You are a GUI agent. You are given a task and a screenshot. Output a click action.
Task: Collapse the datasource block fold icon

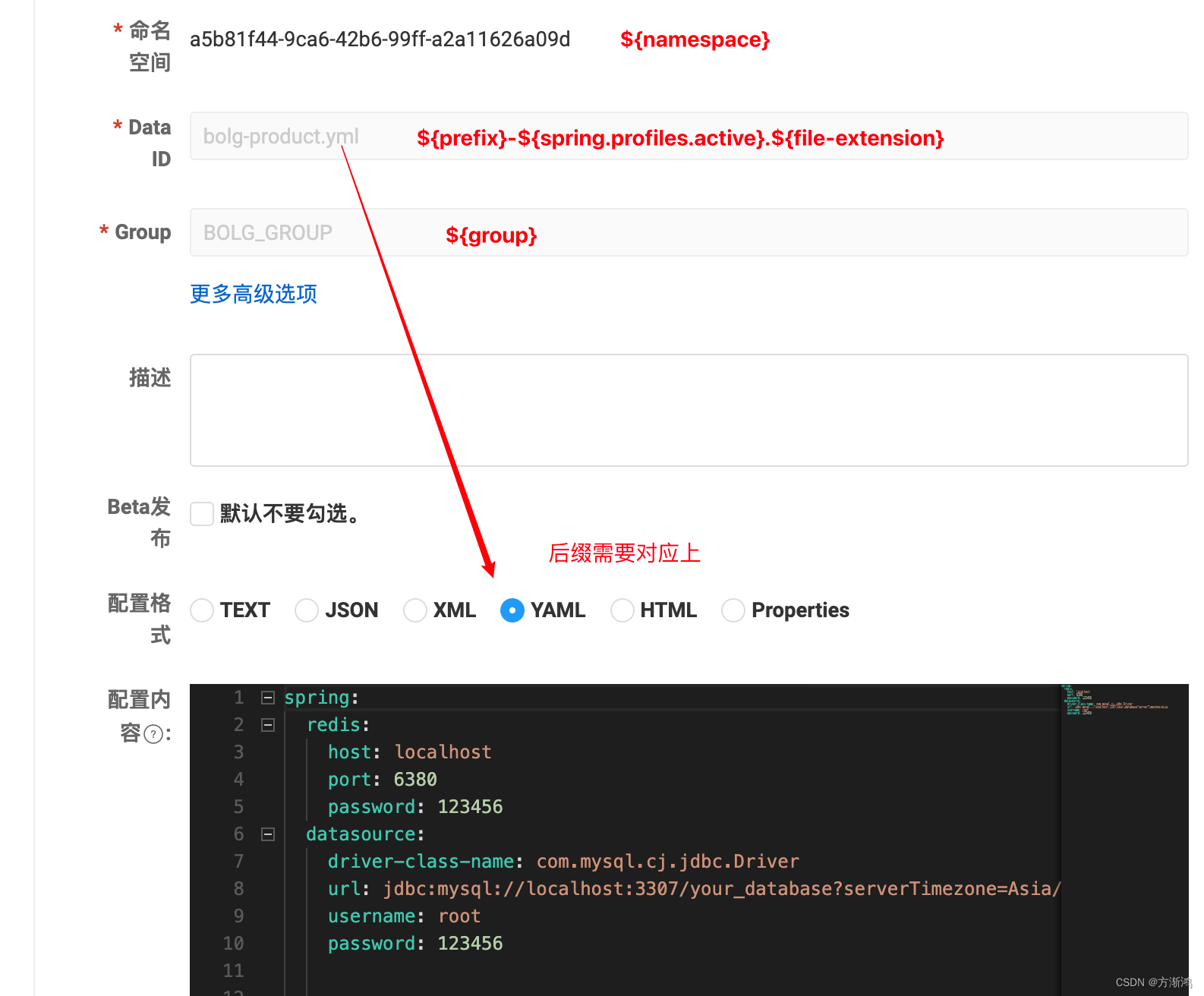(x=267, y=834)
